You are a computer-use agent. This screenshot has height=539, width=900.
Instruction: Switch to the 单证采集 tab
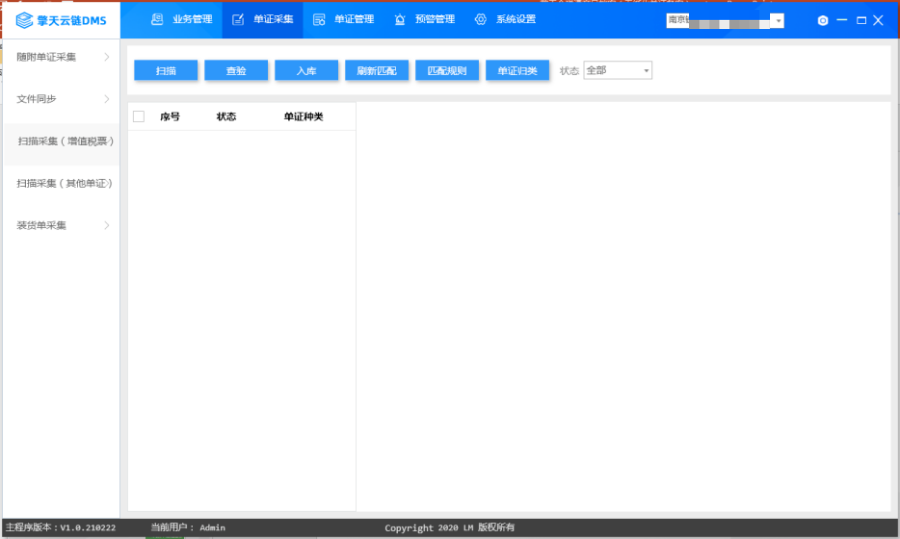pyautogui.click(x=263, y=20)
